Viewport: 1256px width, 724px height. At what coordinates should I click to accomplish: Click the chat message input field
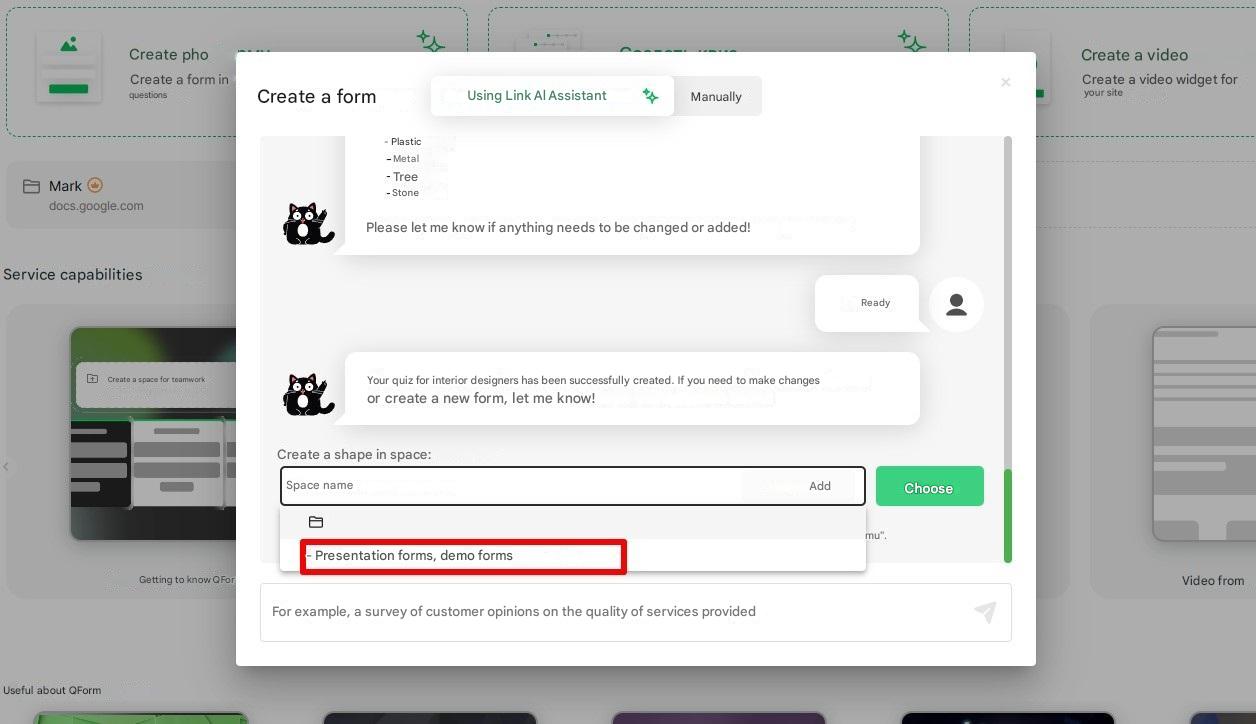click(615, 612)
